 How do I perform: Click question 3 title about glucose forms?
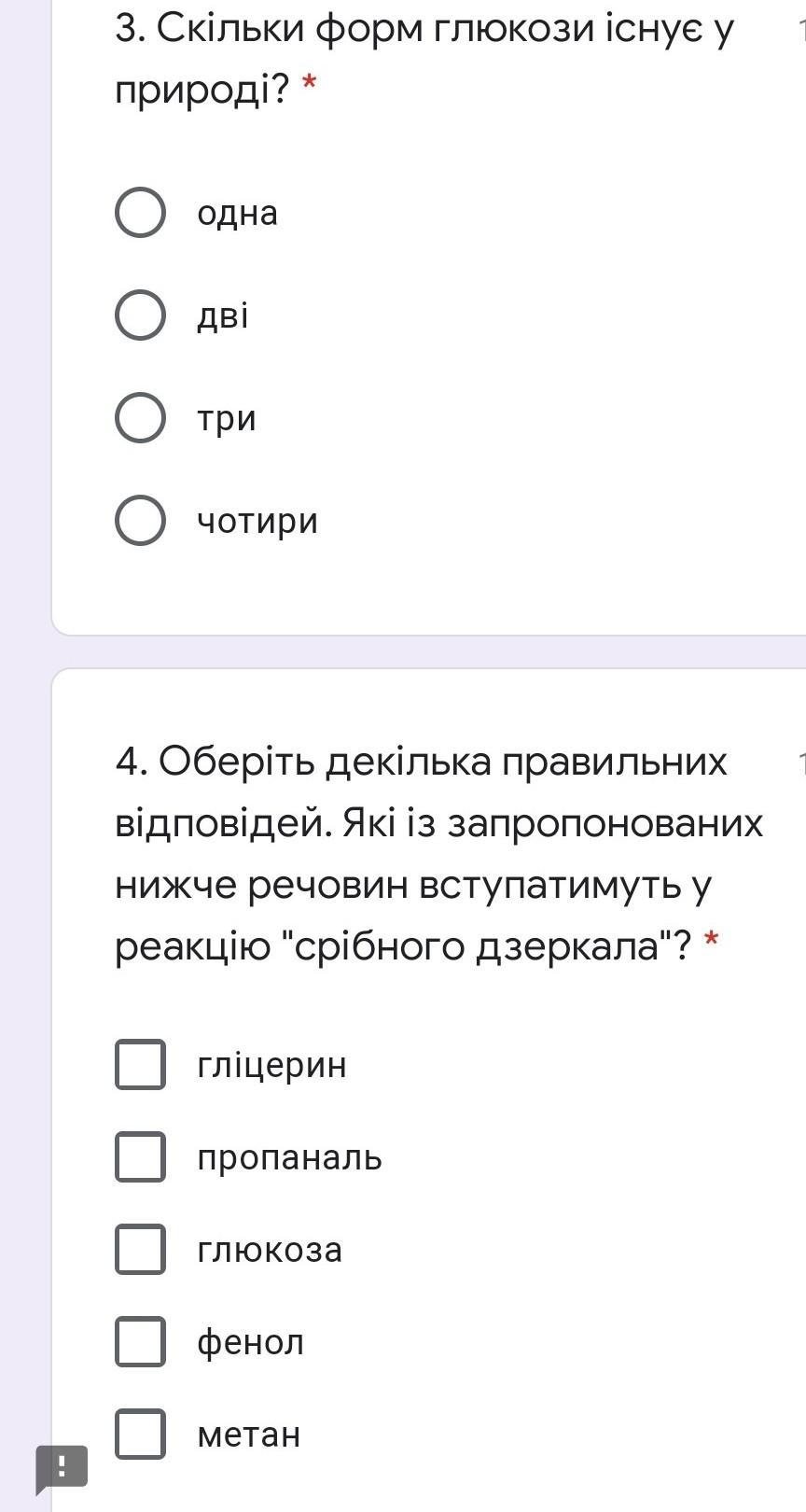[424, 60]
